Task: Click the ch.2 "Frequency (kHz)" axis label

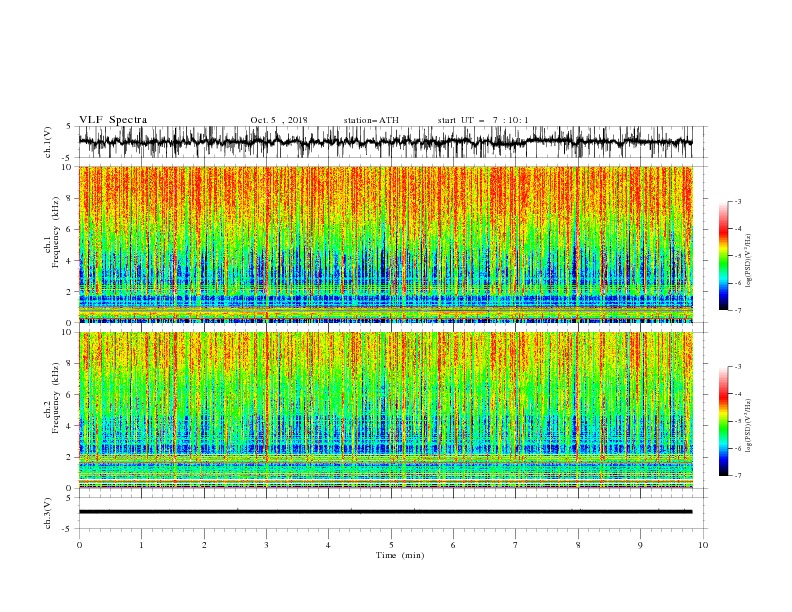Action: 56,398
